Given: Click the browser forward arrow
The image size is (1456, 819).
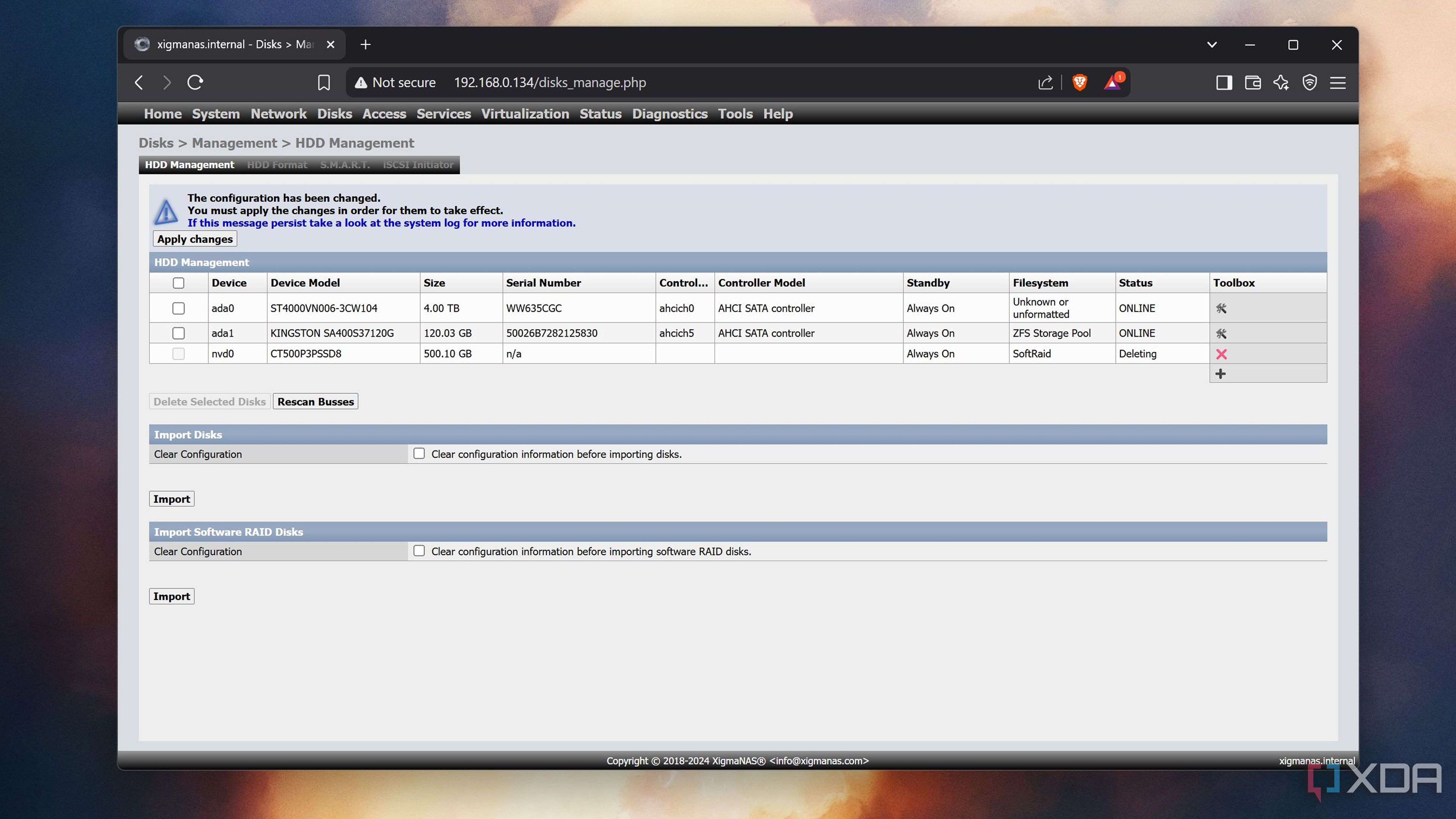Looking at the screenshot, I should click(x=167, y=83).
